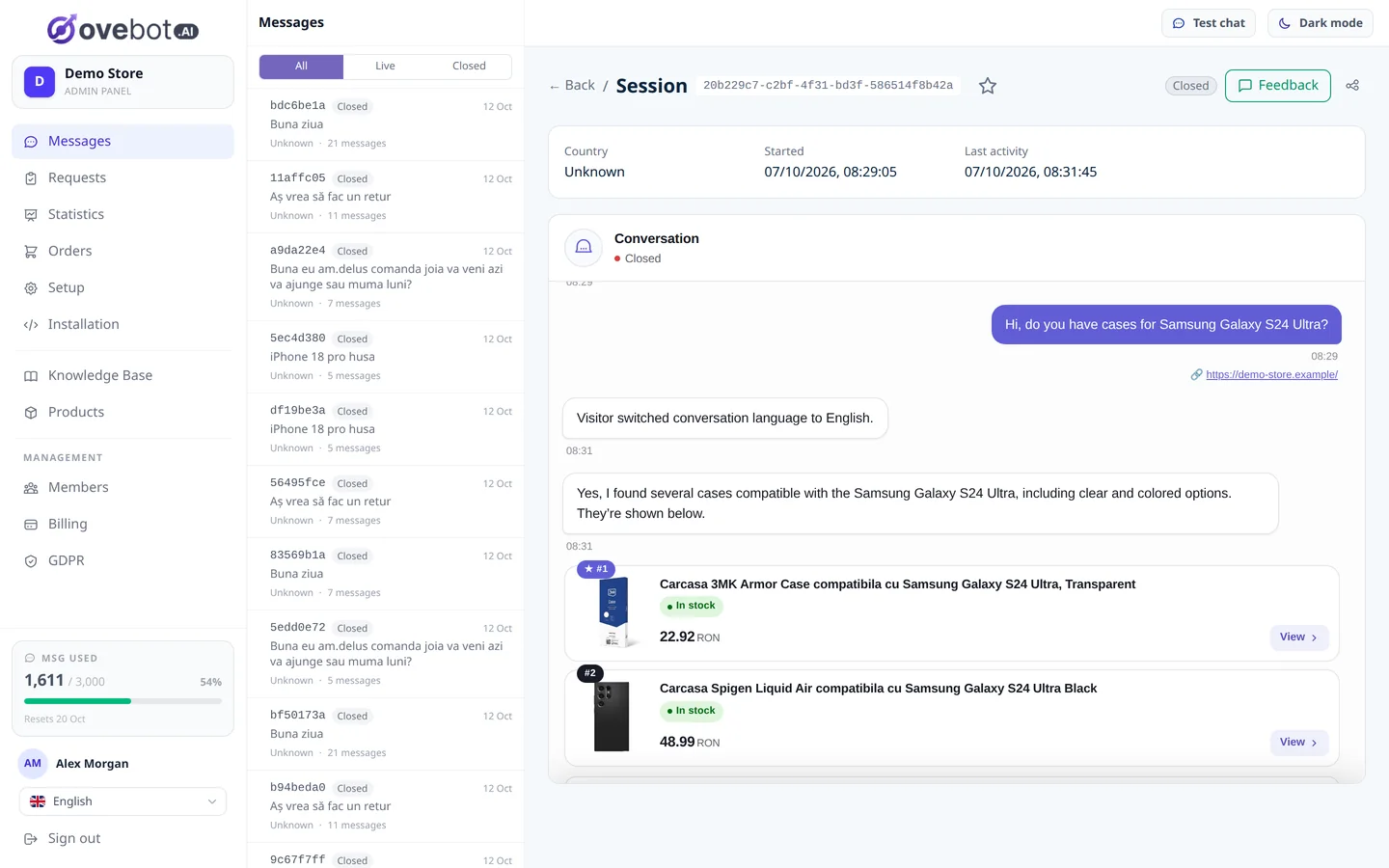
Task: Open the Demo Store admin panel switcher
Action: coord(123,82)
